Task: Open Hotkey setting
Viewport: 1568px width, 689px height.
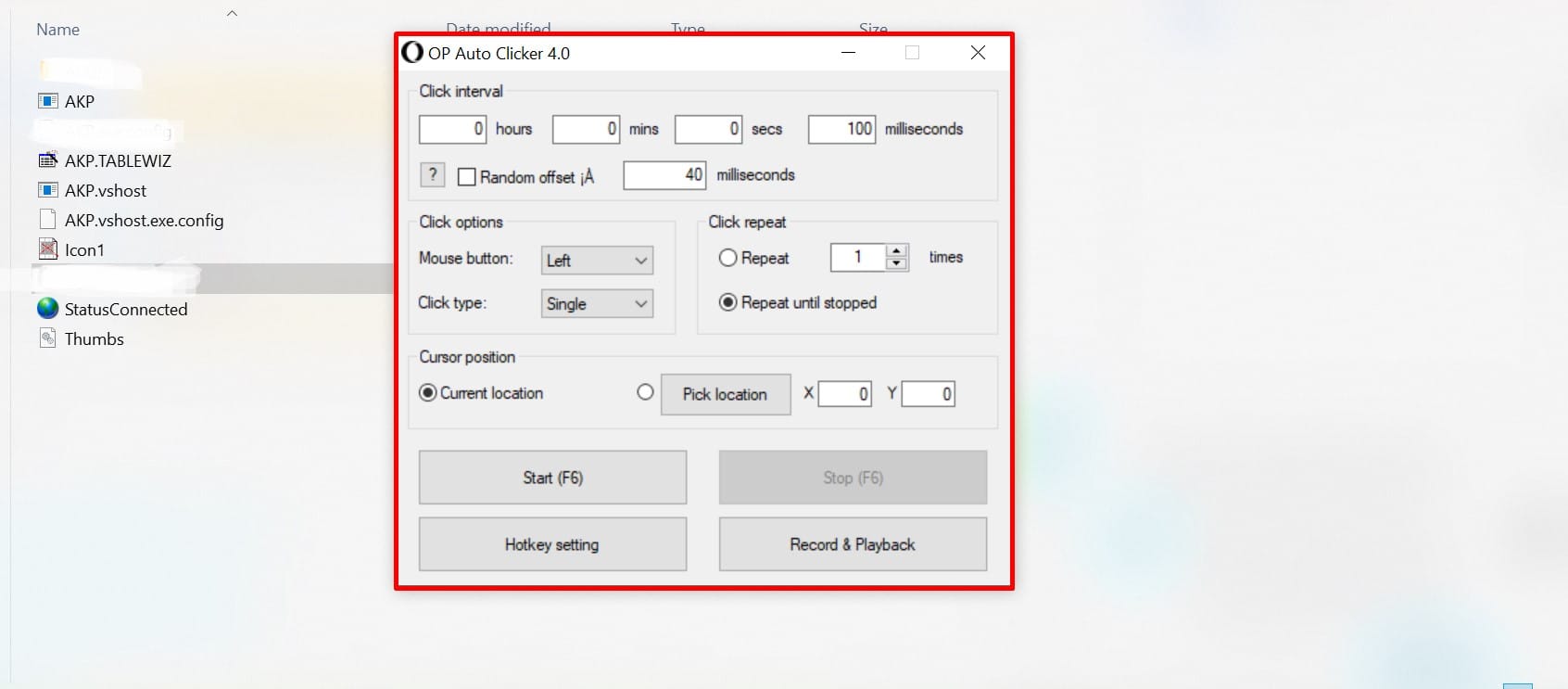Action: [x=552, y=544]
